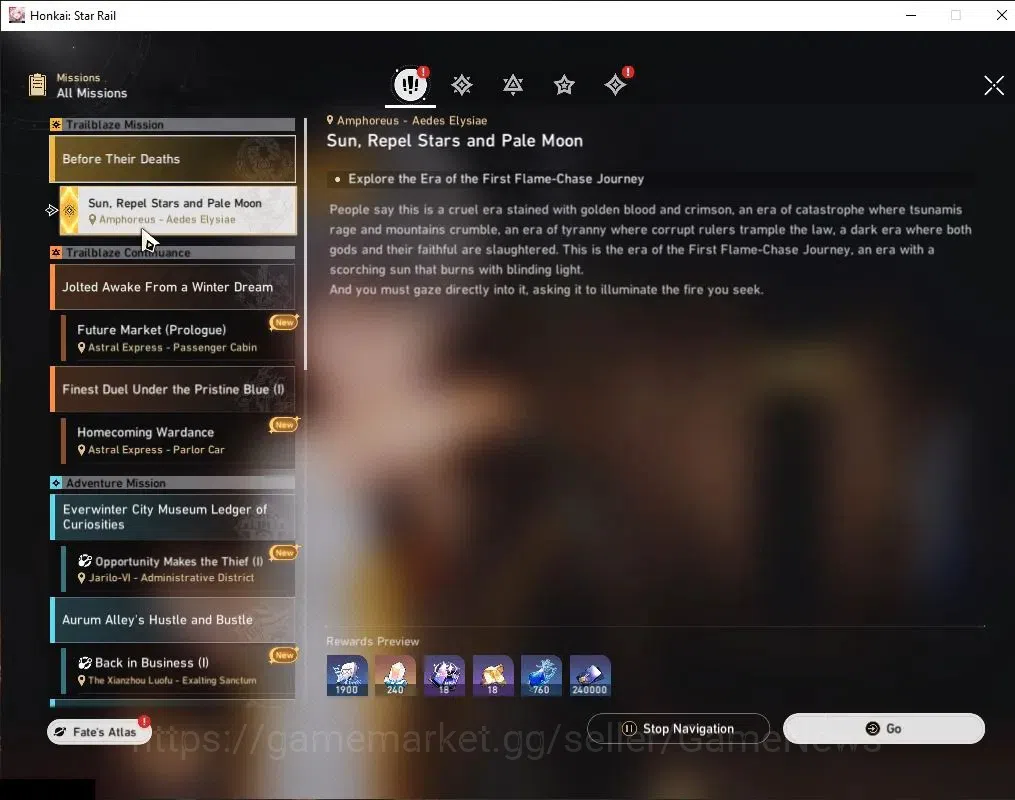Screen dimensions: 1015x800
Task: View the 760 blue crystal reward icon
Action: [x=541, y=675]
